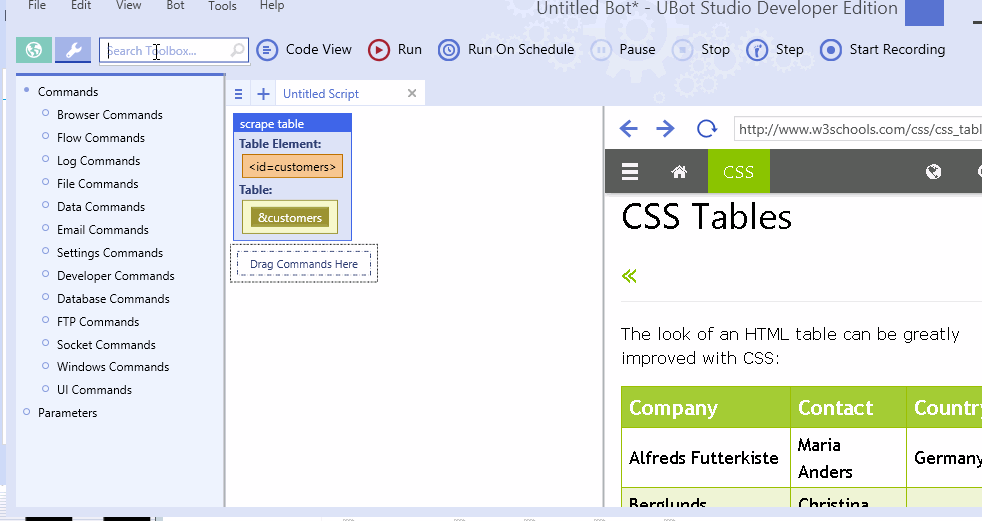Select the scrape table command header
Viewport: 982px width, 521px height.
coord(292,123)
